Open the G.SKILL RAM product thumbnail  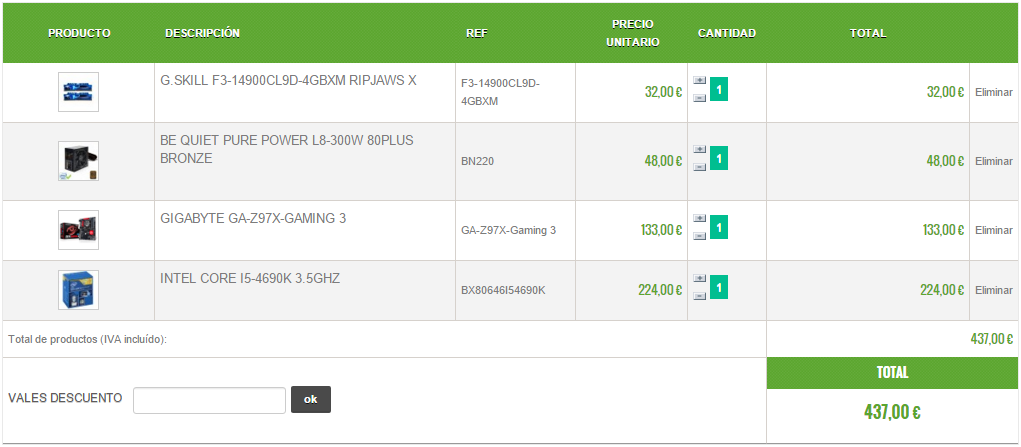coord(78,92)
